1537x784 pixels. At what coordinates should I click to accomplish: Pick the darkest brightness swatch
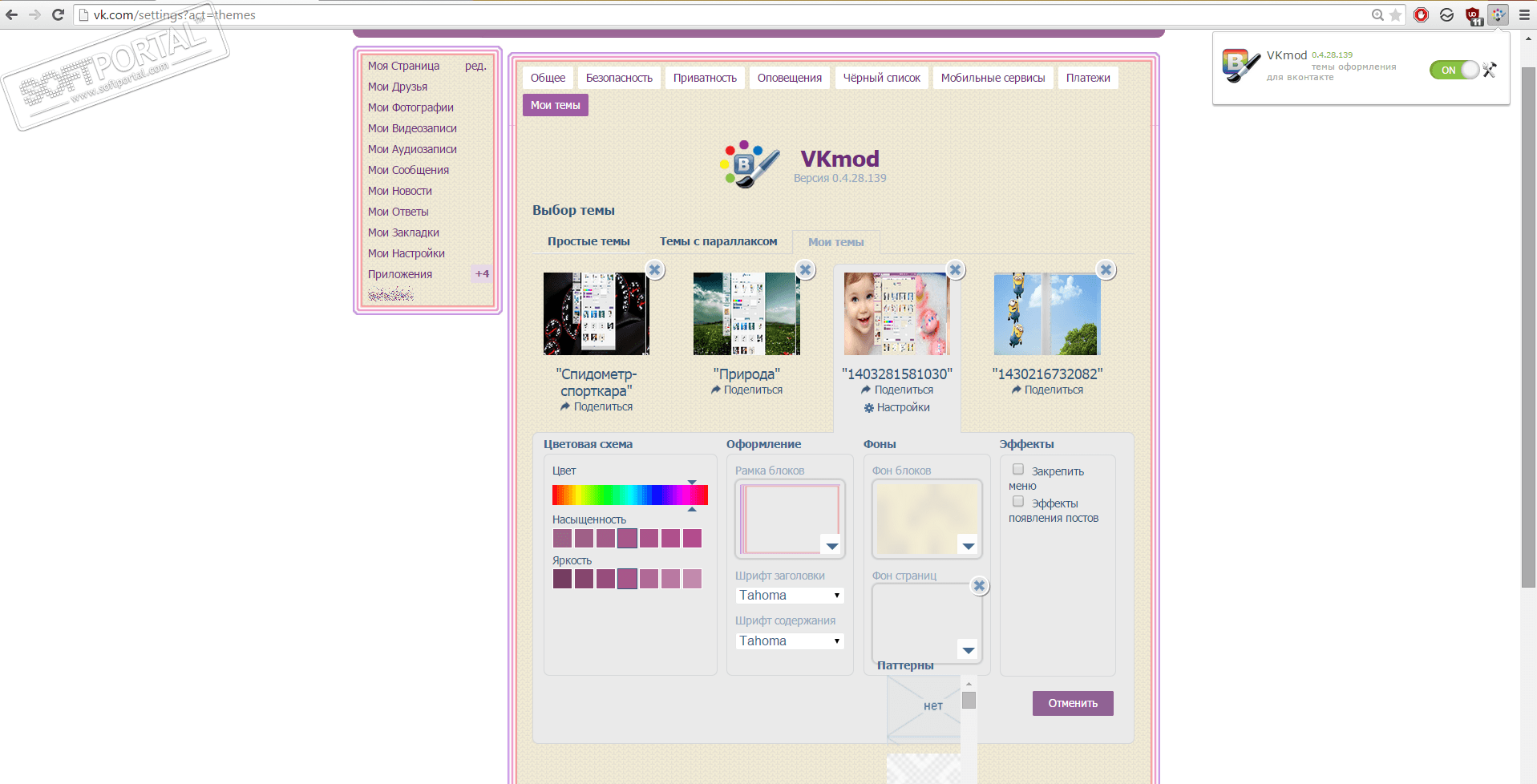pyautogui.click(x=563, y=579)
